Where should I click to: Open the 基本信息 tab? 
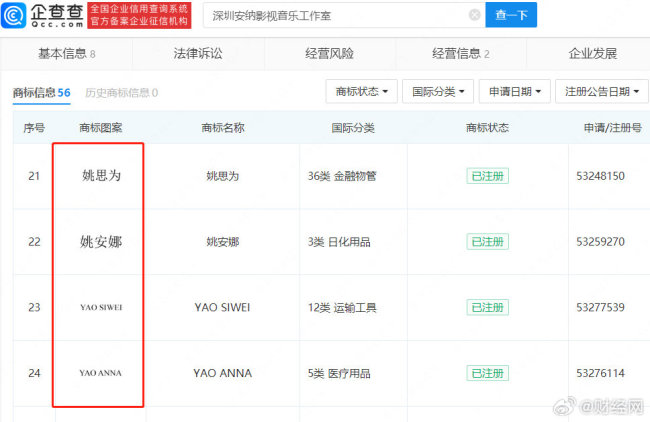click(x=67, y=53)
